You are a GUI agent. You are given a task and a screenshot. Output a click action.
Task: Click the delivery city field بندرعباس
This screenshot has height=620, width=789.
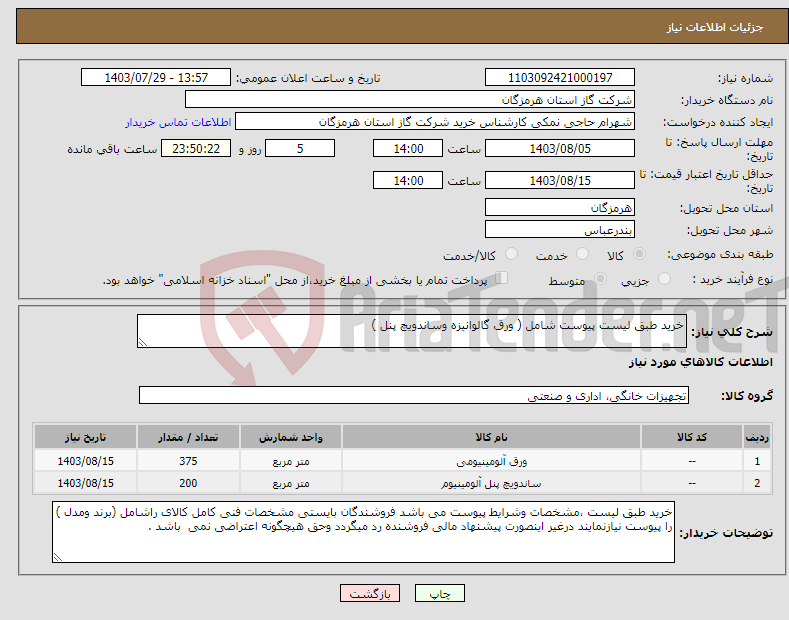coord(560,229)
